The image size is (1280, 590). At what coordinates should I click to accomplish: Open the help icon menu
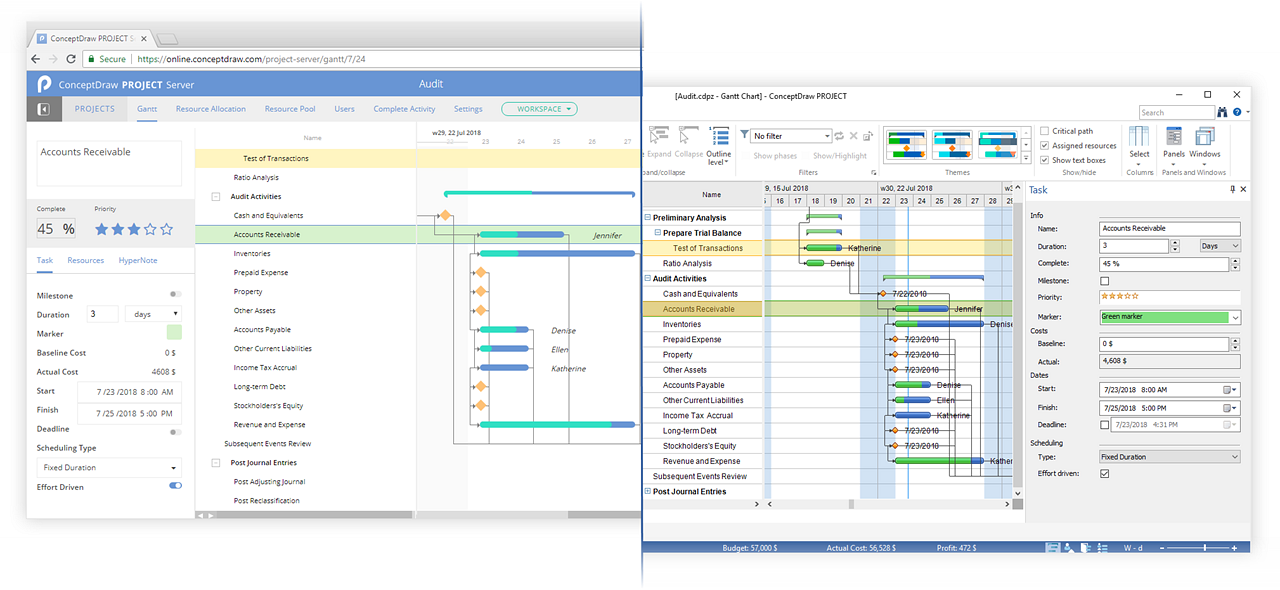[1237, 112]
